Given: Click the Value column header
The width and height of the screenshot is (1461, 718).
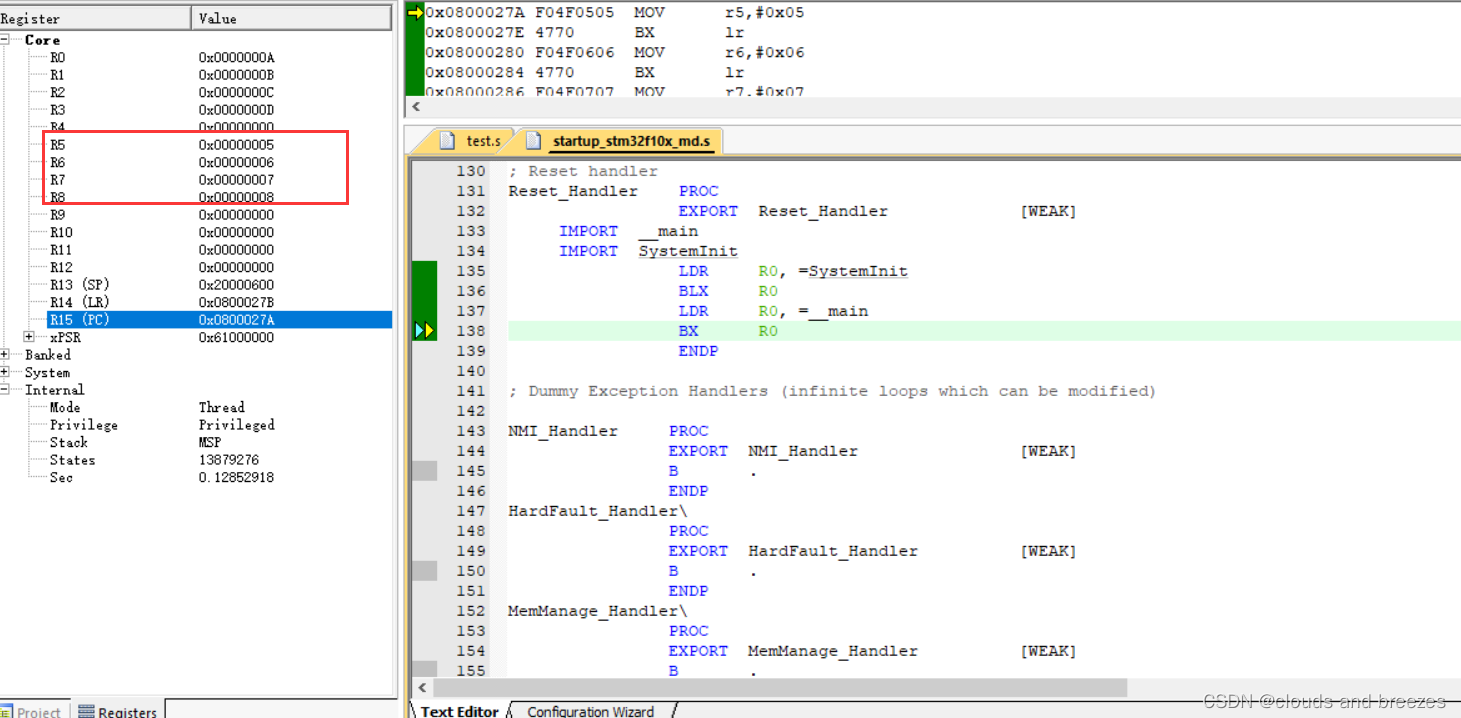Looking at the screenshot, I should [291, 18].
